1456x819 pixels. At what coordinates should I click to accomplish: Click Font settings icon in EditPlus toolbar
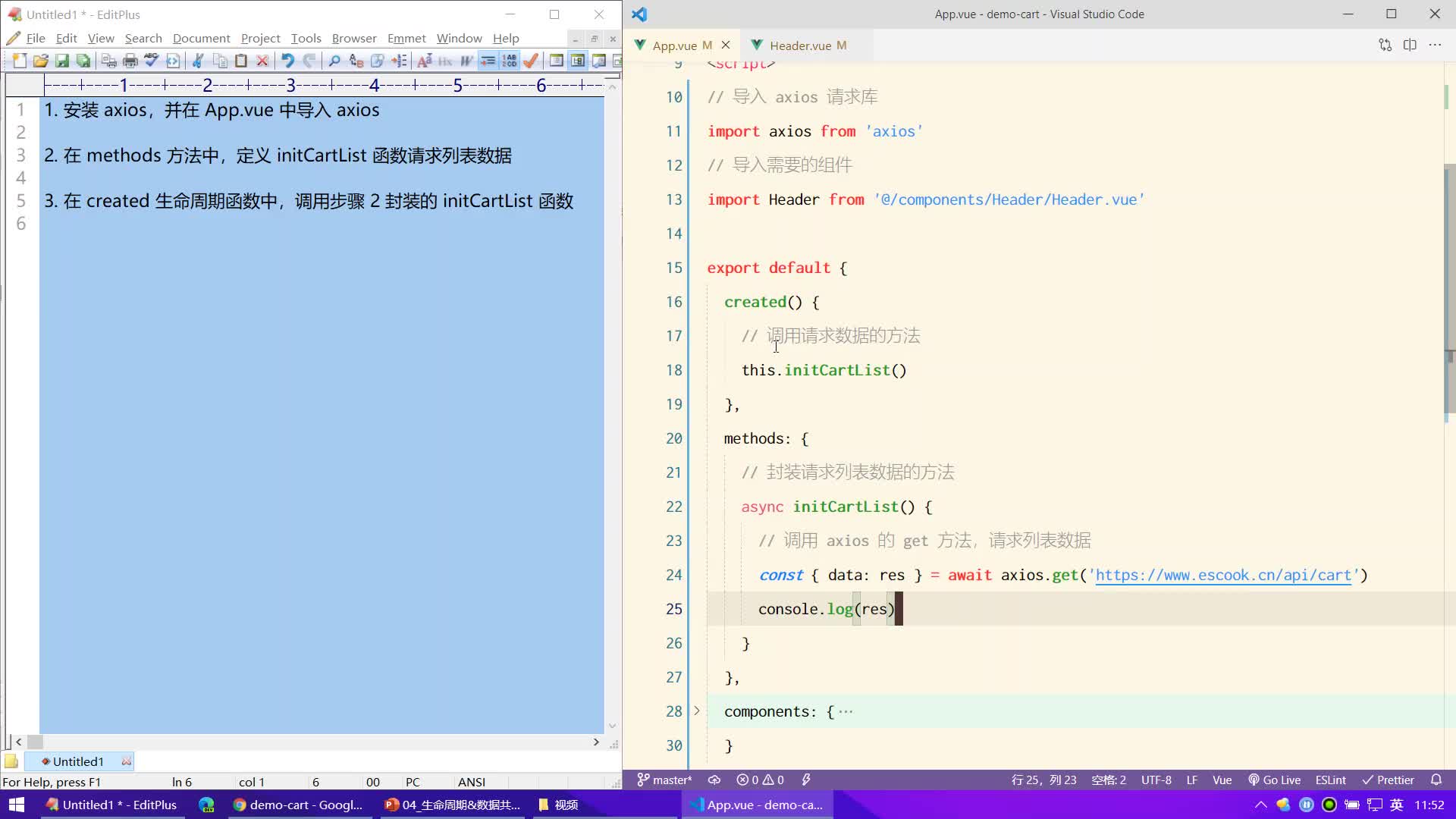click(x=425, y=61)
